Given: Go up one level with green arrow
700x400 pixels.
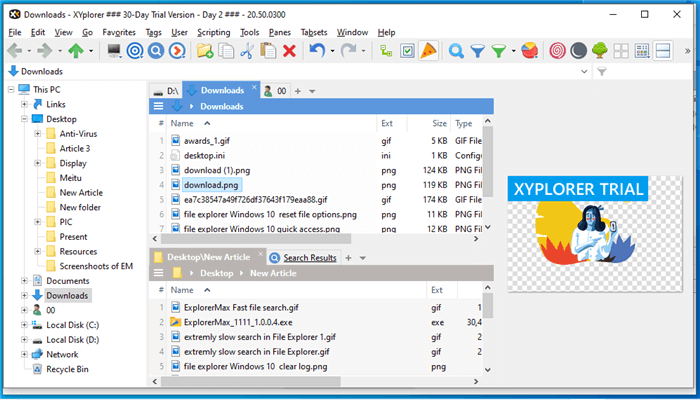Looking at the screenshot, I should (76, 51).
